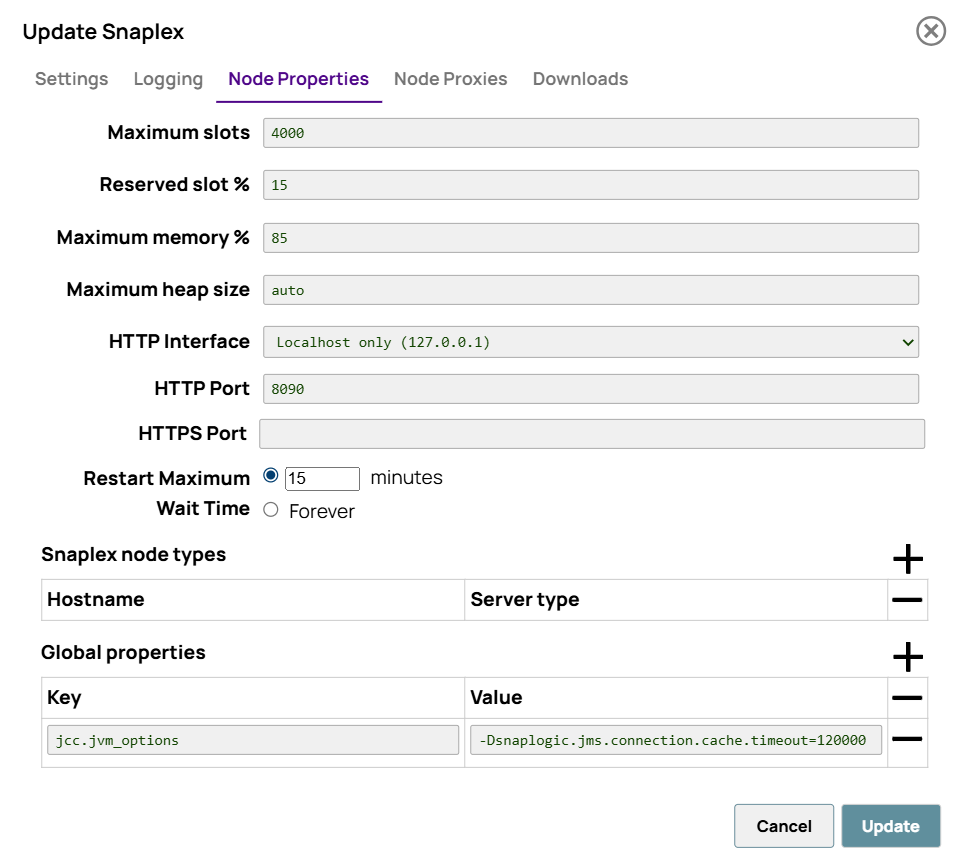Viewport: 968px width, 866px height.
Task: Click the Maximum slots field
Action: click(590, 133)
